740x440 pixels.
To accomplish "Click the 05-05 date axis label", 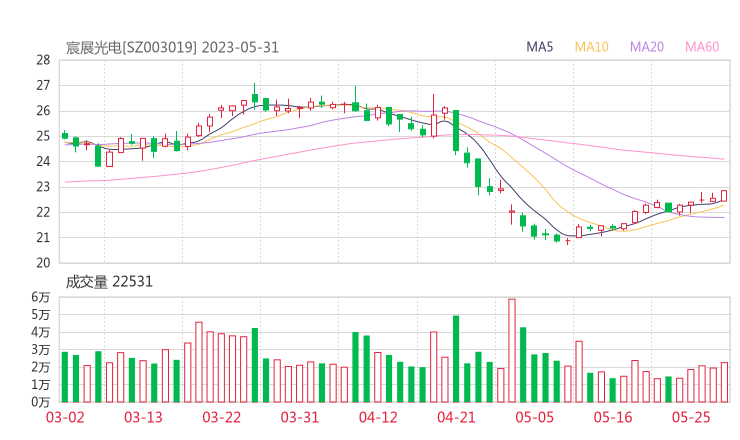I will click(534, 417).
